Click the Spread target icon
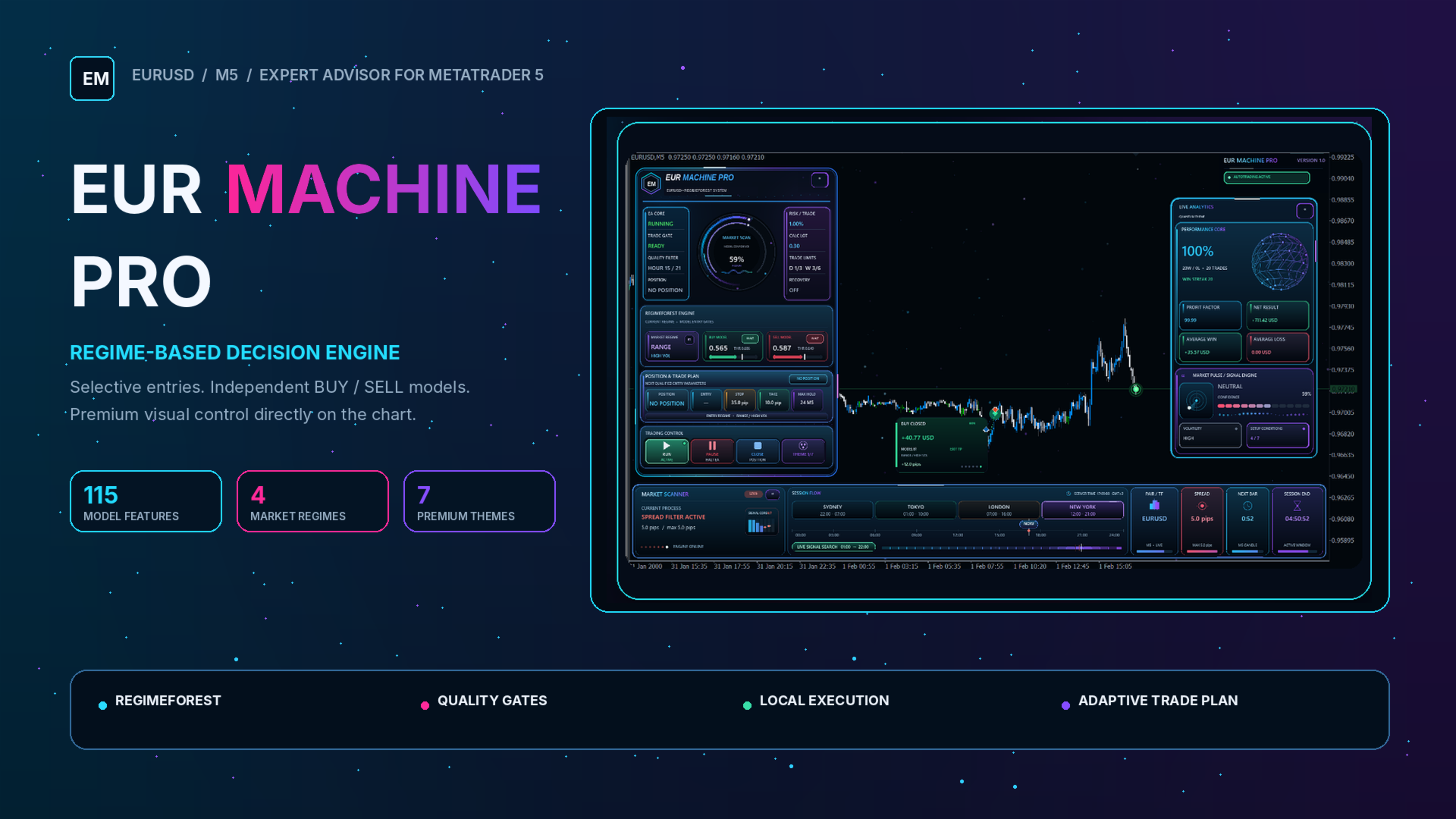This screenshot has height=819, width=1456. click(x=1202, y=506)
